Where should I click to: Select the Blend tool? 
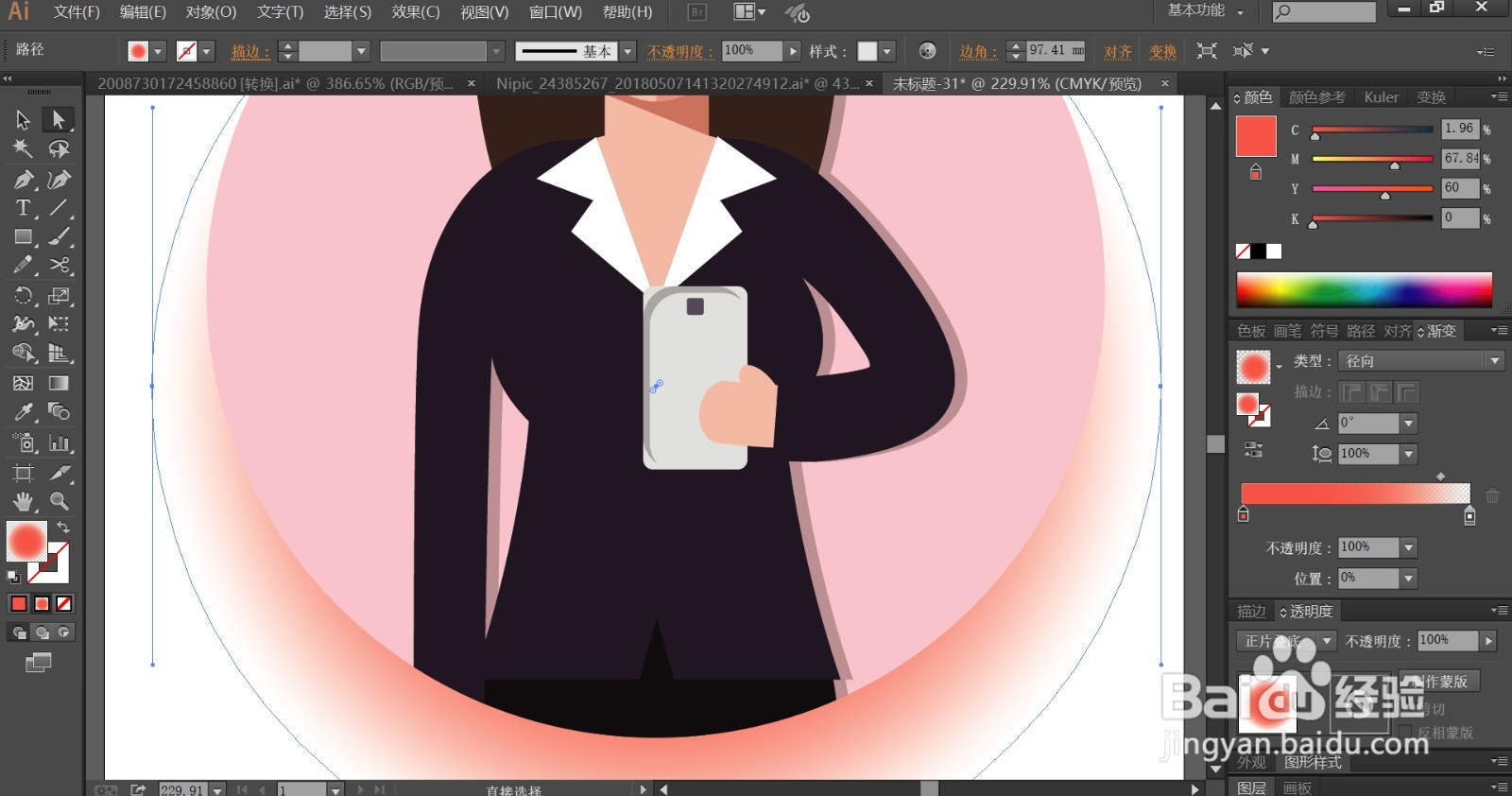[59, 412]
